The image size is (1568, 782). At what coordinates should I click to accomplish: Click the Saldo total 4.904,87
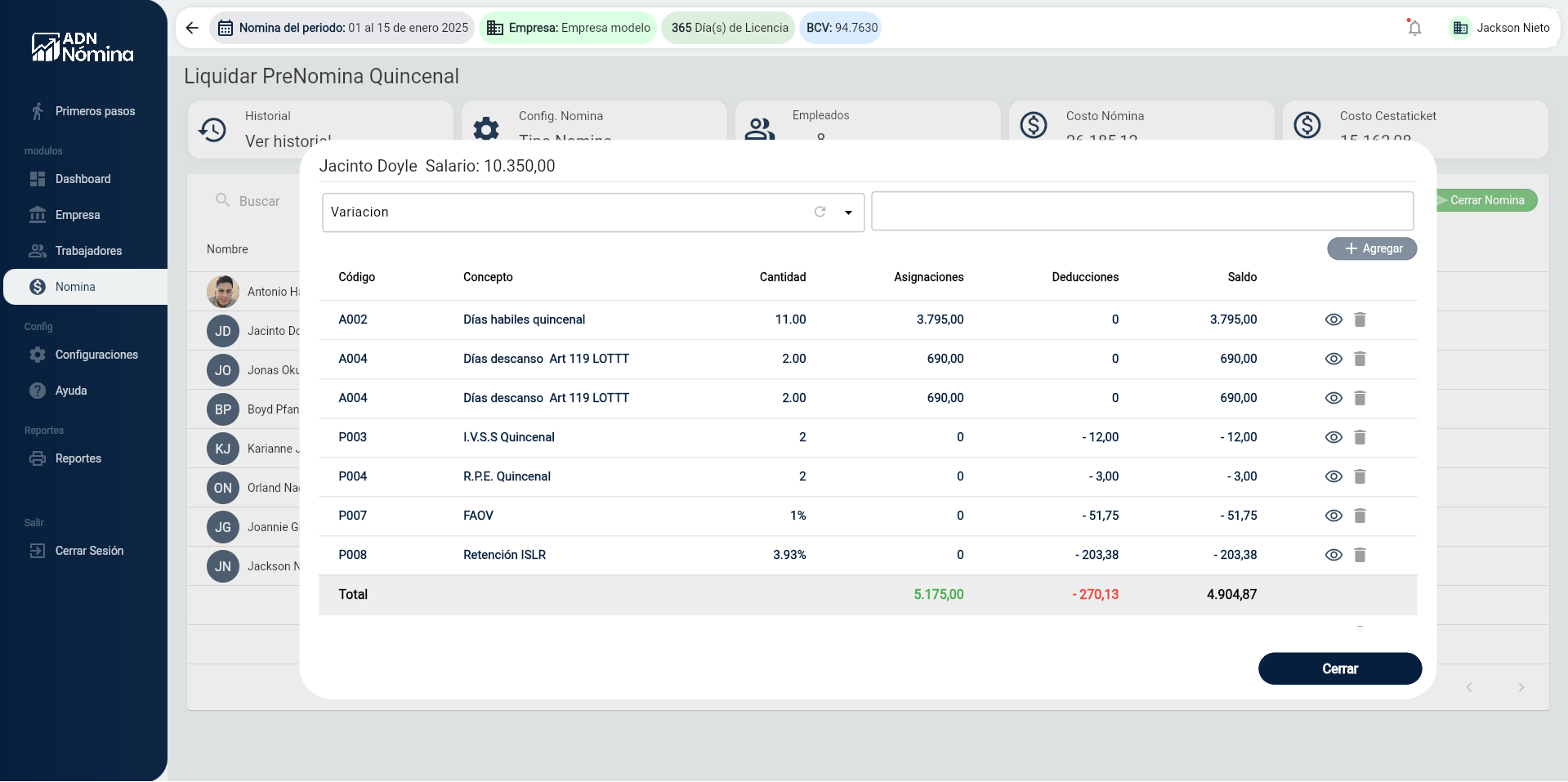point(1231,594)
